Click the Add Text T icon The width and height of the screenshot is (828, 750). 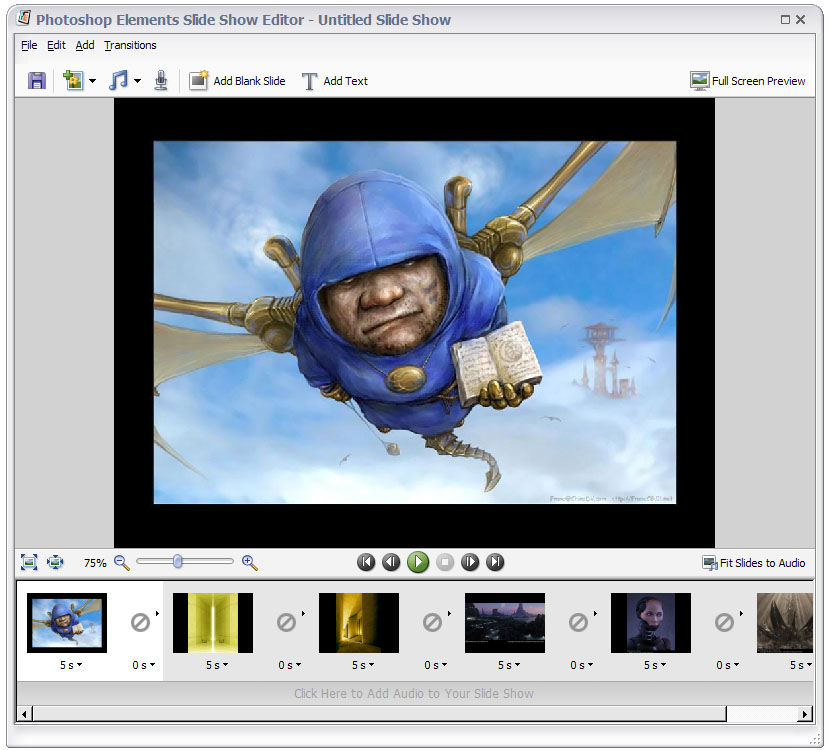[x=309, y=81]
